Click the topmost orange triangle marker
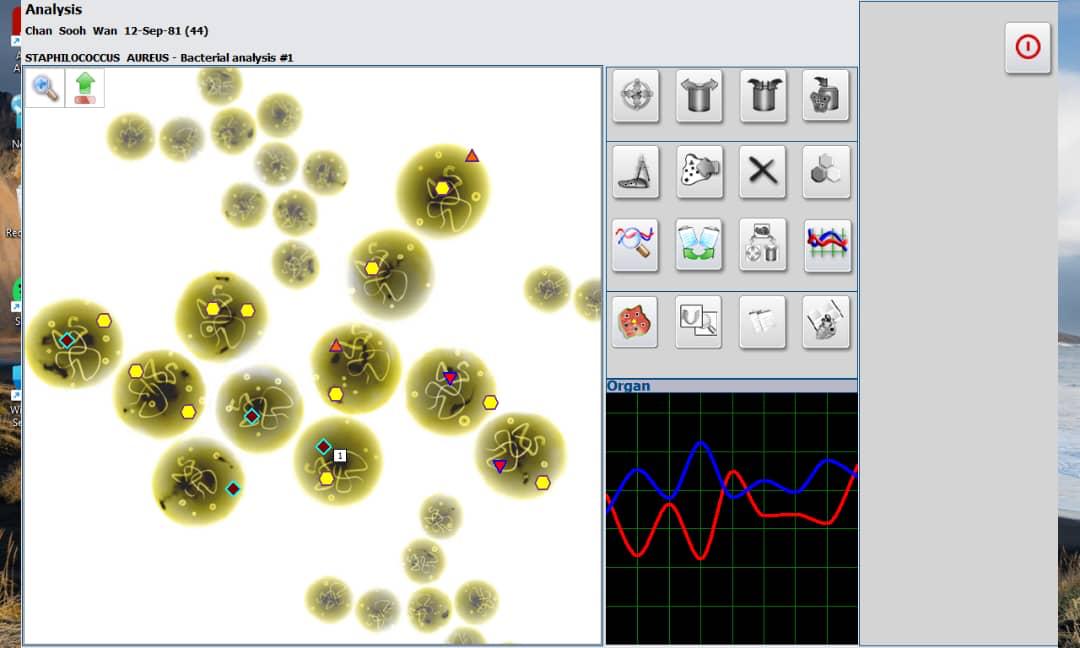The width and height of the screenshot is (1080, 648). (472, 156)
